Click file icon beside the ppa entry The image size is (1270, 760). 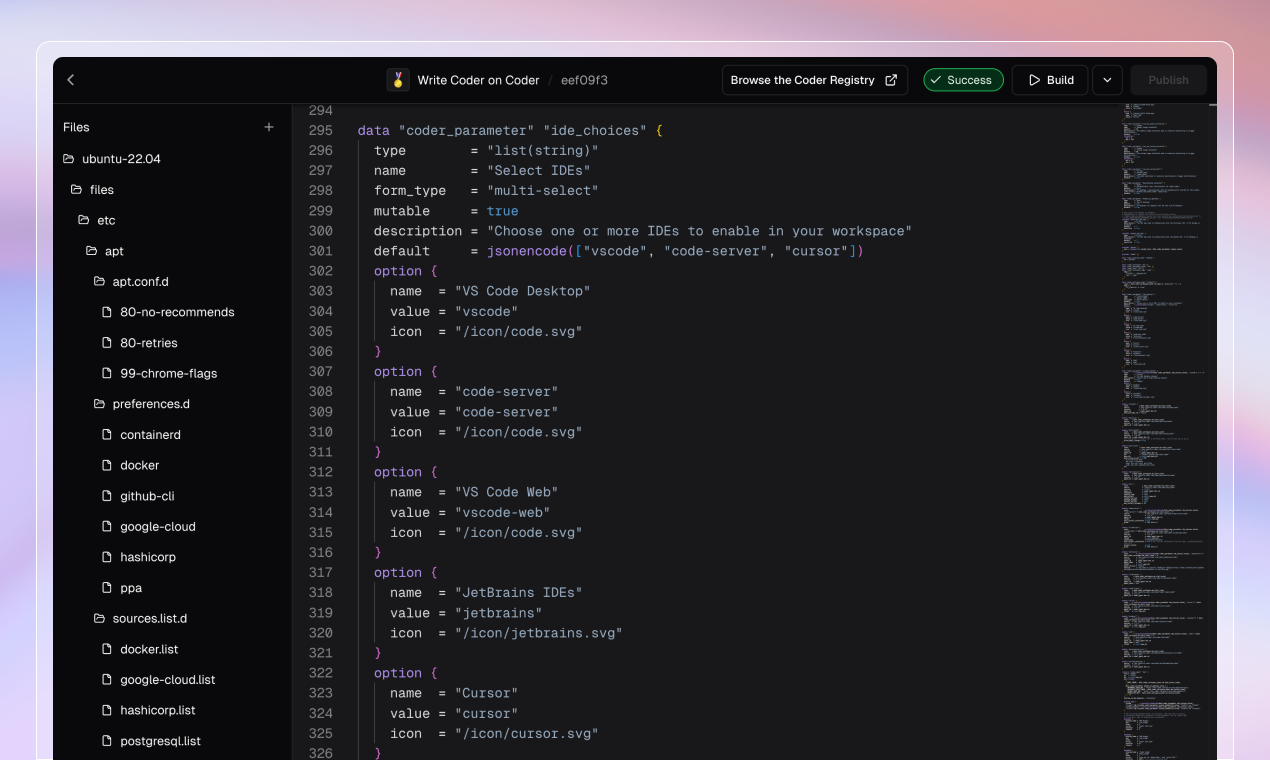[108, 588]
